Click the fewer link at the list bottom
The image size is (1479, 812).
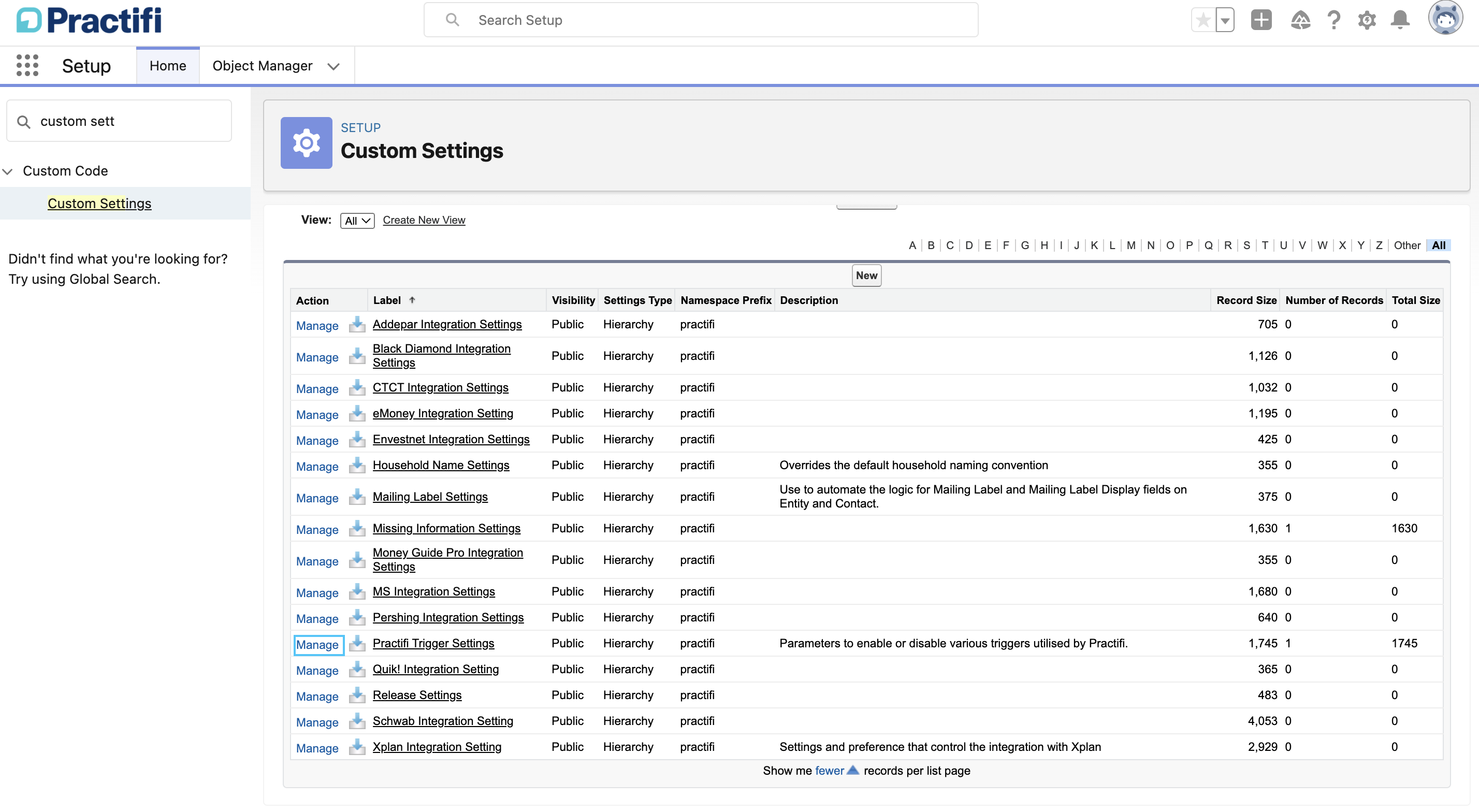pos(829,771)
